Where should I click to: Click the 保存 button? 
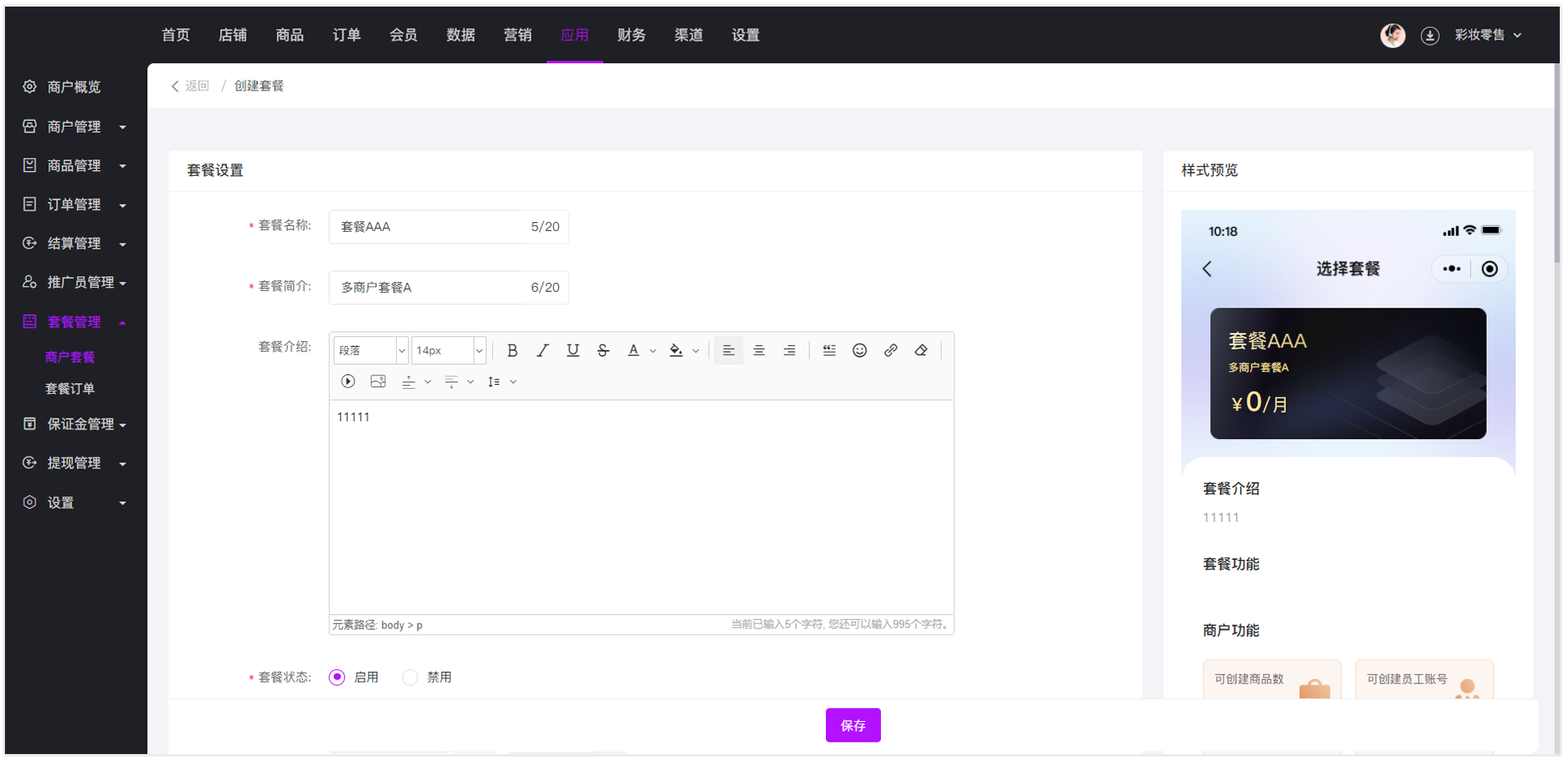(x=852, y=725)
